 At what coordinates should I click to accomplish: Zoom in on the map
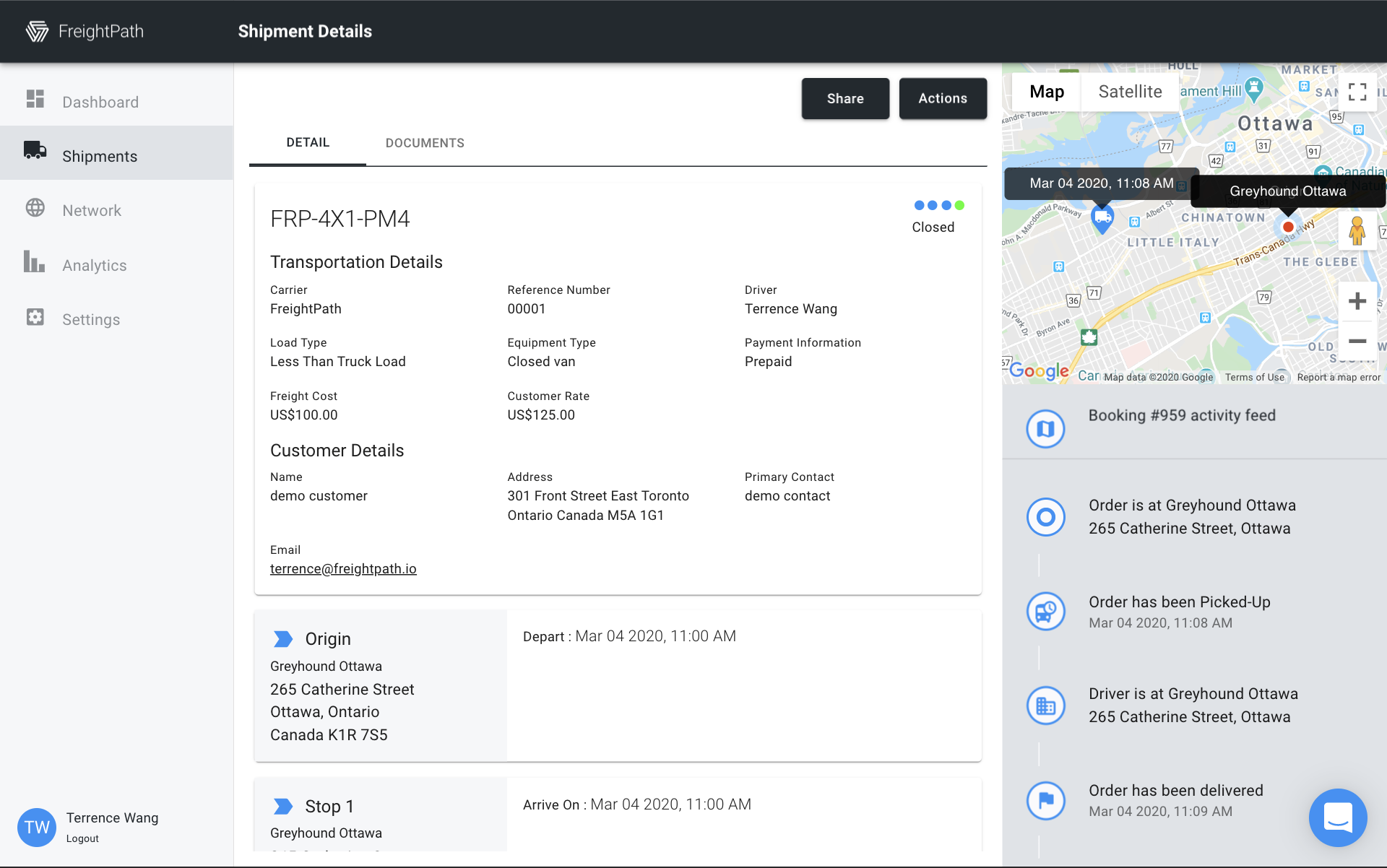point(1357,301)
